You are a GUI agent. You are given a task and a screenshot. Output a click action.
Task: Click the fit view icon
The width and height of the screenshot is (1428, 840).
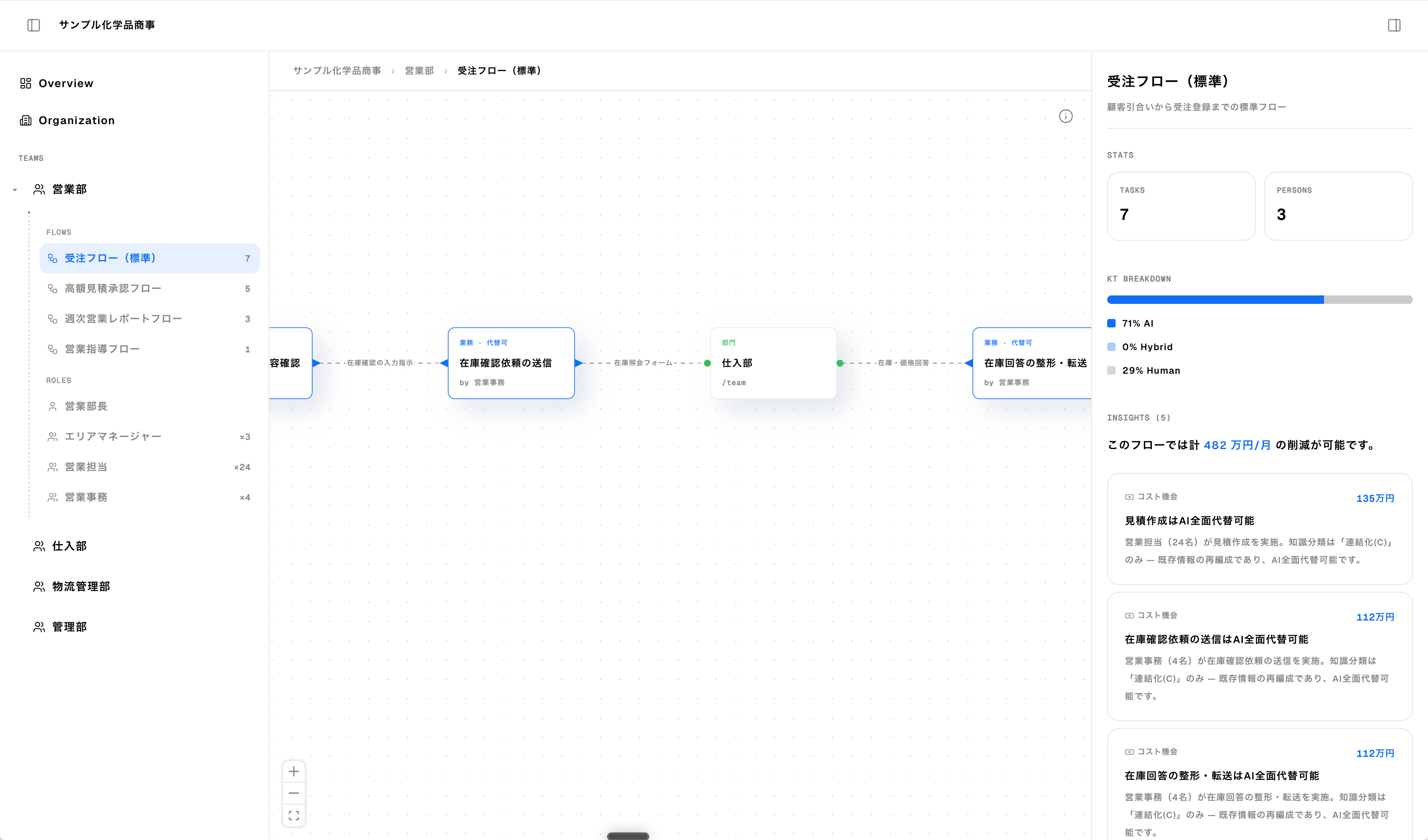click(x=293, y=815)
